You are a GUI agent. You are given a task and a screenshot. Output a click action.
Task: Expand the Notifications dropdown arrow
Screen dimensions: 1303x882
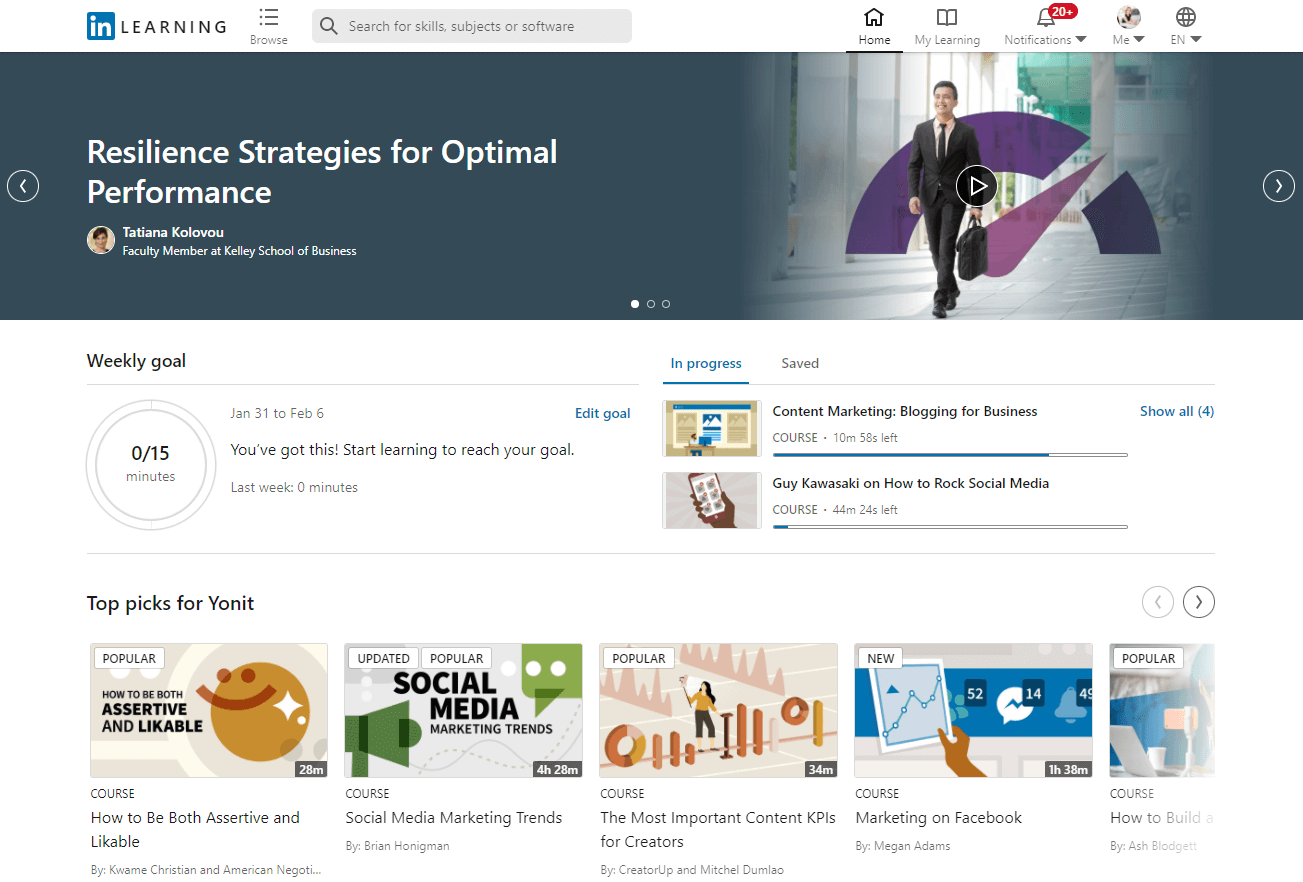point(1081,40)
